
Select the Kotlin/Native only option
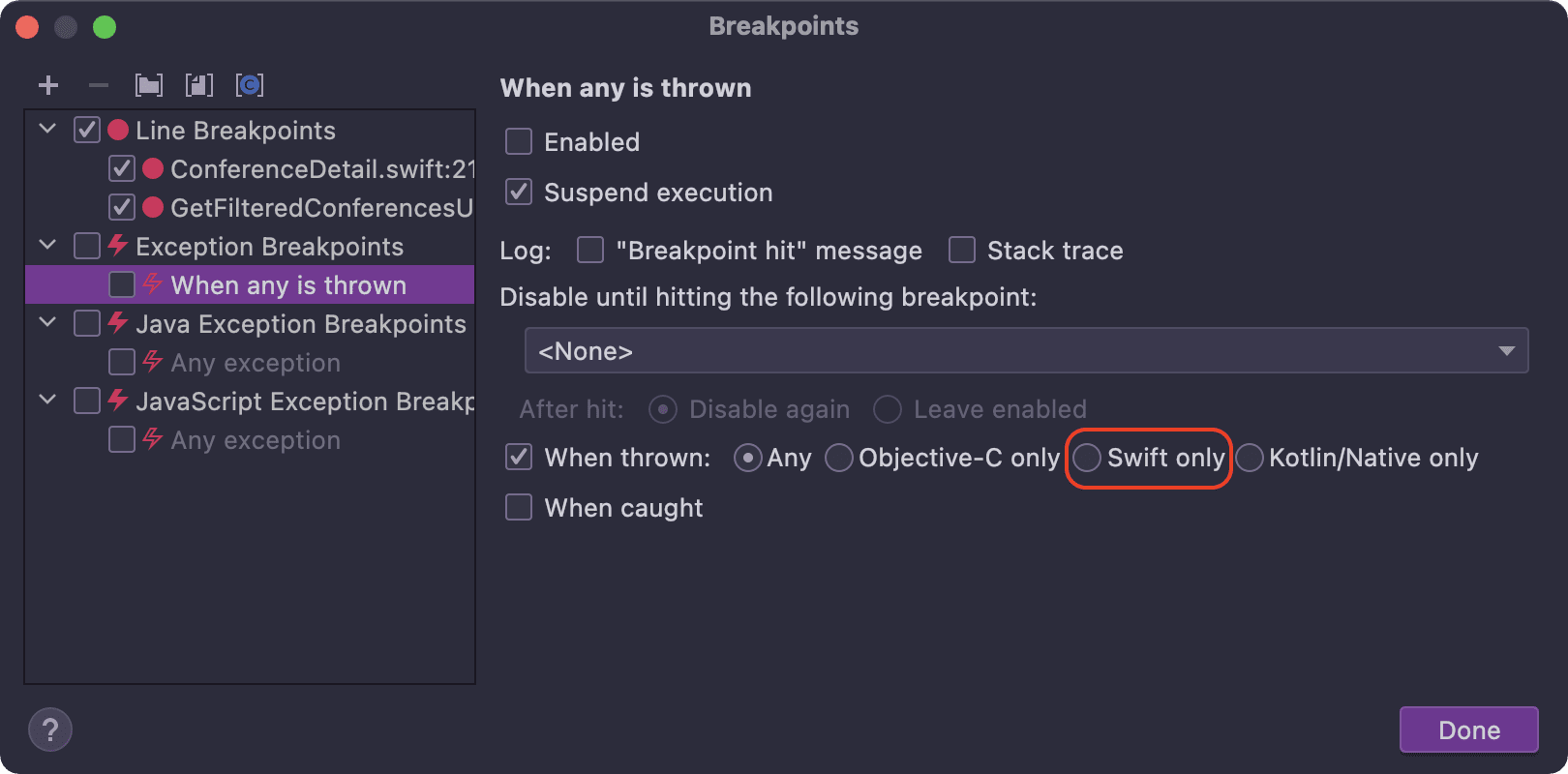(x=1250, y=458)
